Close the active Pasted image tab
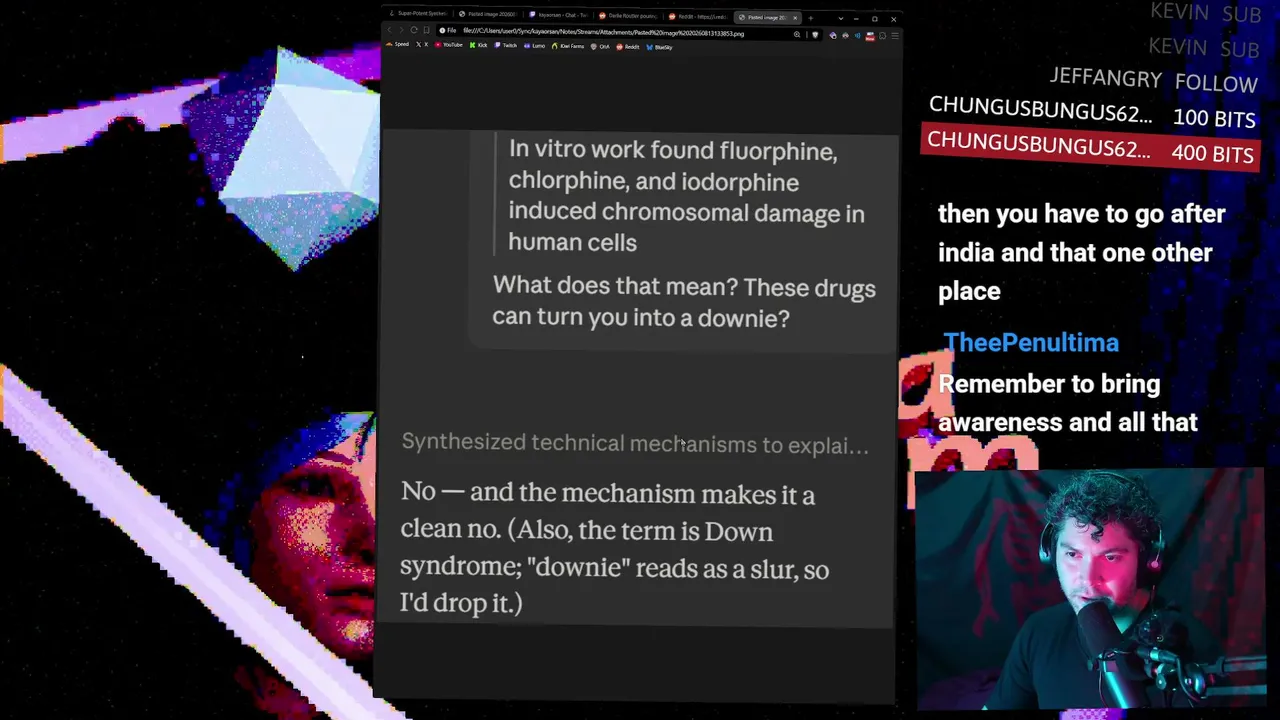1280x720 pixels. (x=795, y=17)
